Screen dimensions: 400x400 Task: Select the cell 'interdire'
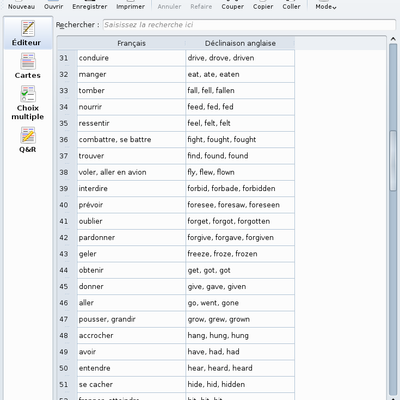tap(131, 189)
